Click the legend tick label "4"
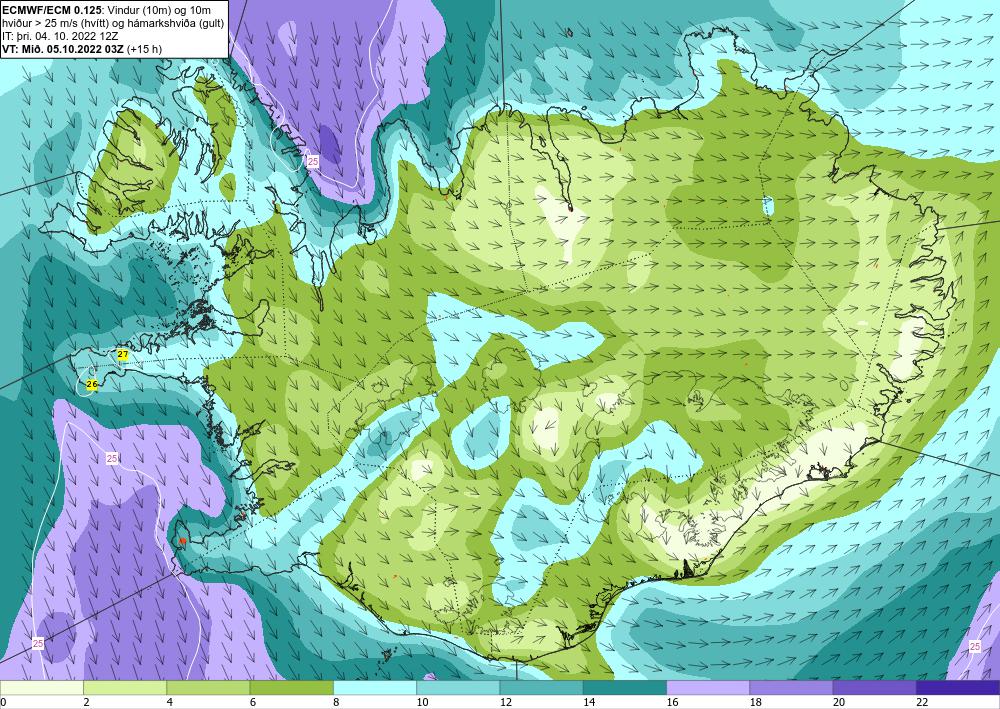 click(169, 702)
